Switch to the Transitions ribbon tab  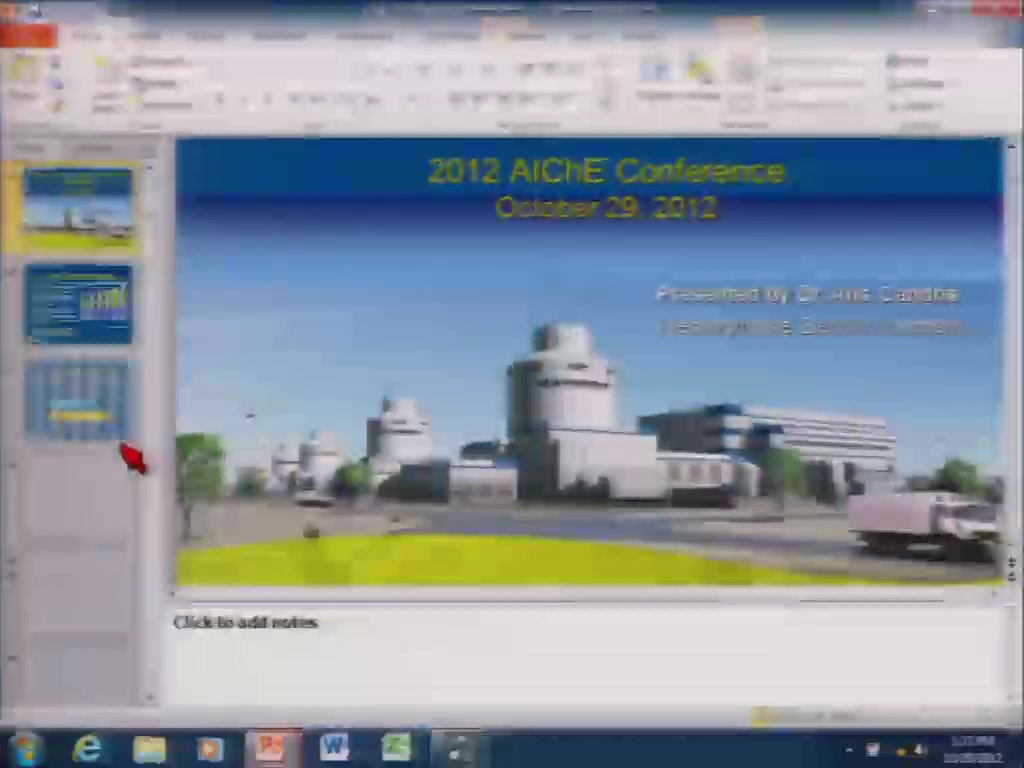pyautogui.click(x=280, y=36)
